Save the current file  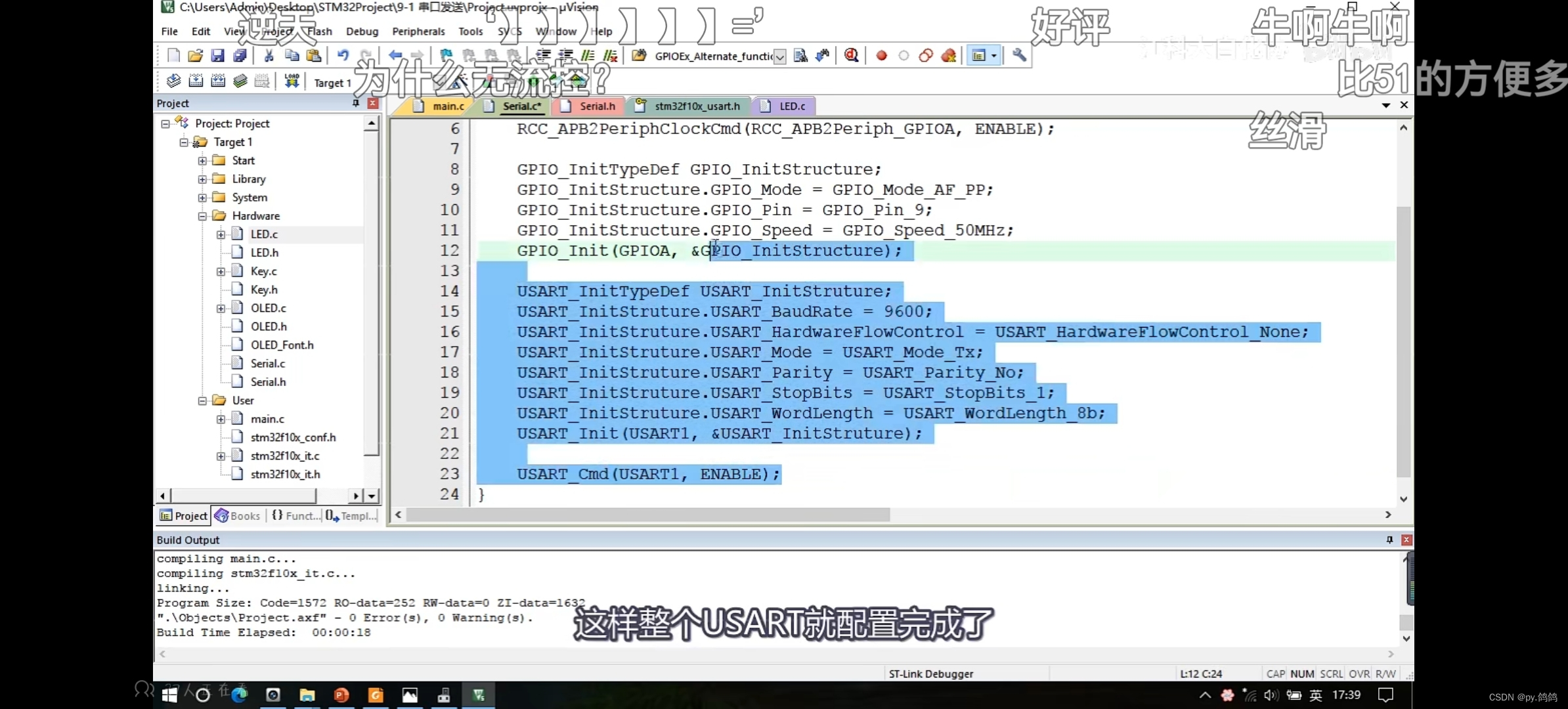click(217, 56)
